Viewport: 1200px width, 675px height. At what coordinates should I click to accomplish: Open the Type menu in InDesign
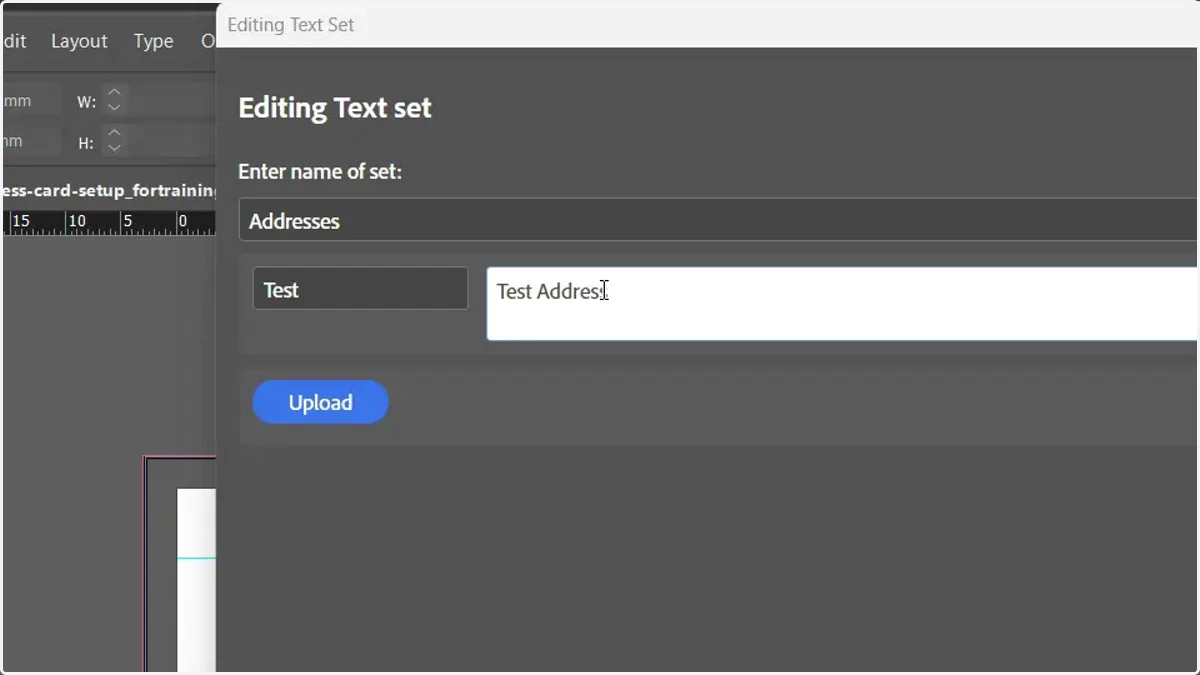153,41
